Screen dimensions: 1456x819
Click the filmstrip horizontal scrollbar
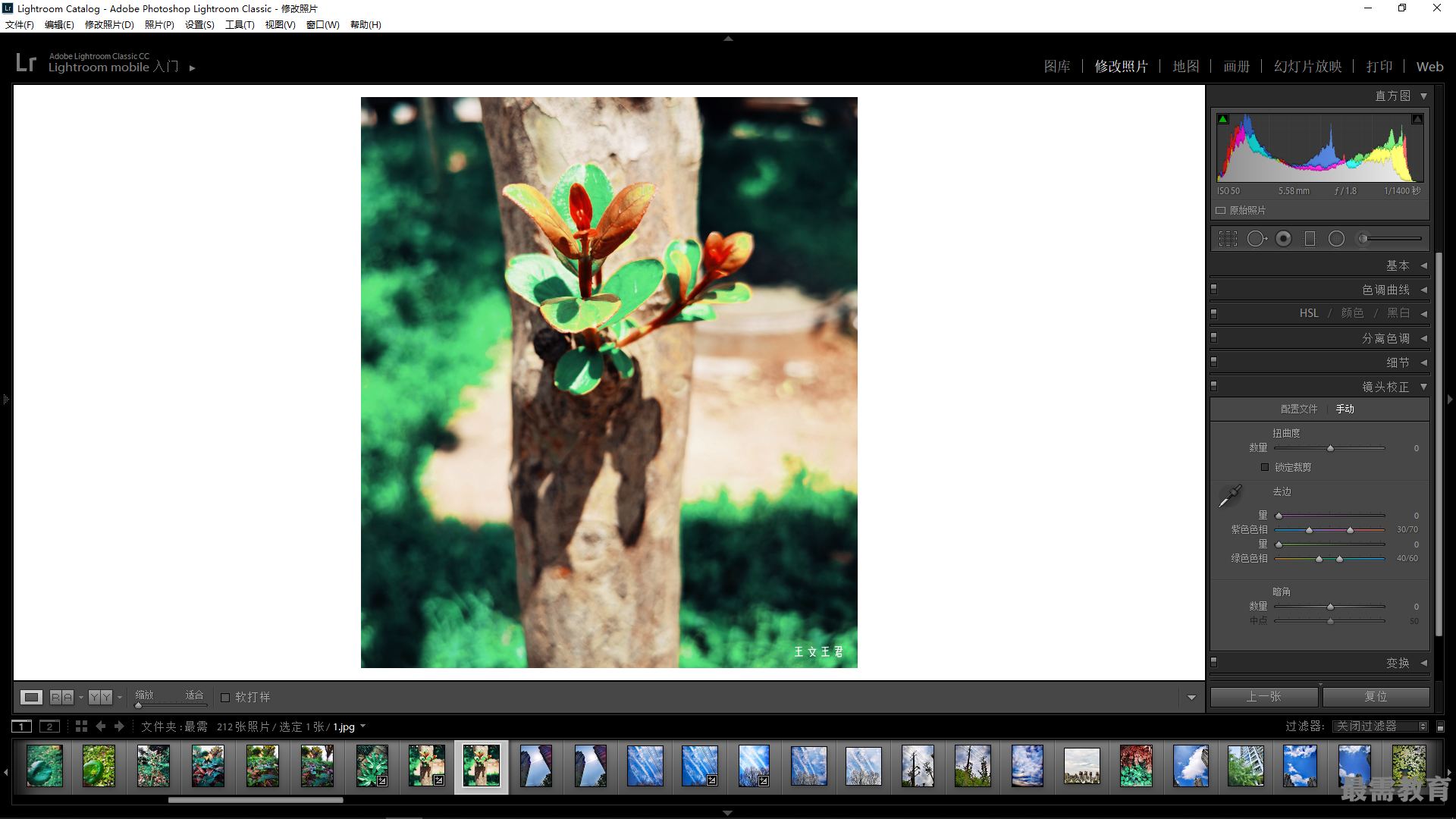pyautogui.click(x=256, y=799)
